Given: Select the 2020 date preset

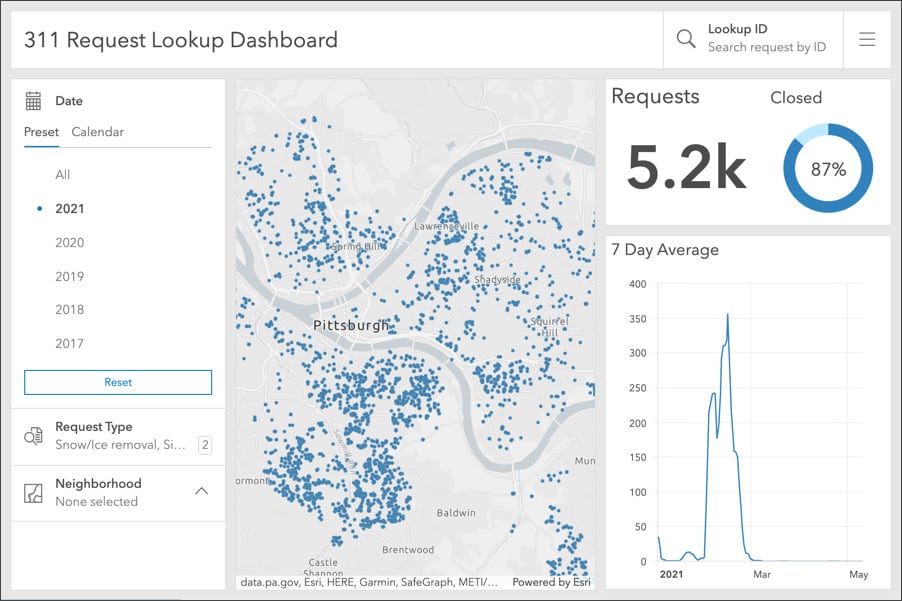Looking at the screenshot, I should click(x=70, y=243).
